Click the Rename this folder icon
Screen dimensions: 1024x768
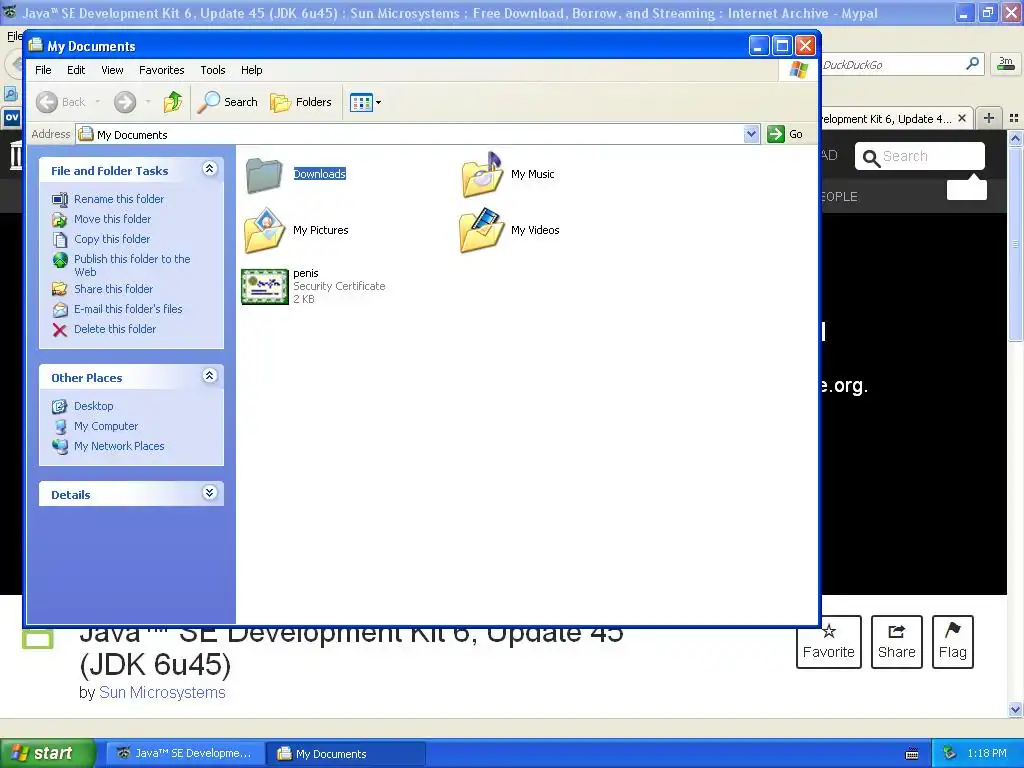(x=59, y=200)
